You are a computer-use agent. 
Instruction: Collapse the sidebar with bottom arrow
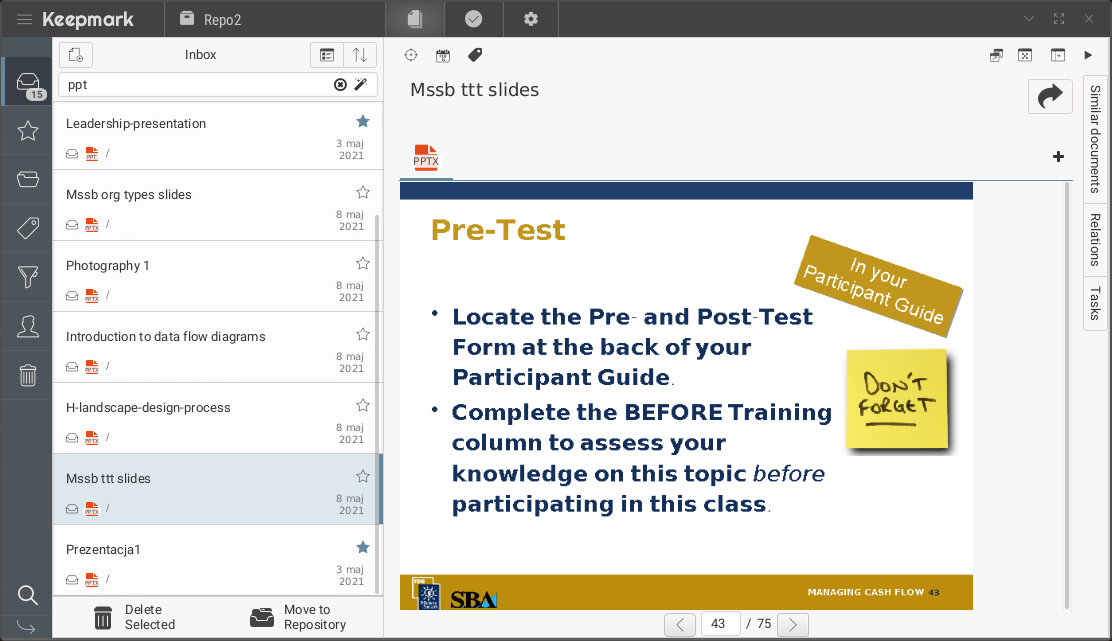click(27, 627)
